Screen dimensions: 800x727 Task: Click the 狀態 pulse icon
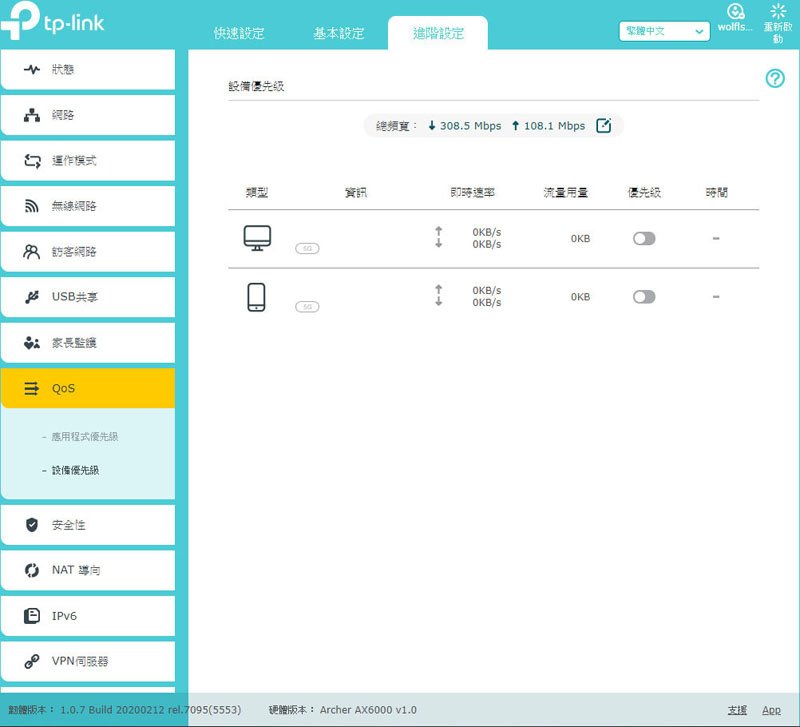[32, 69]
